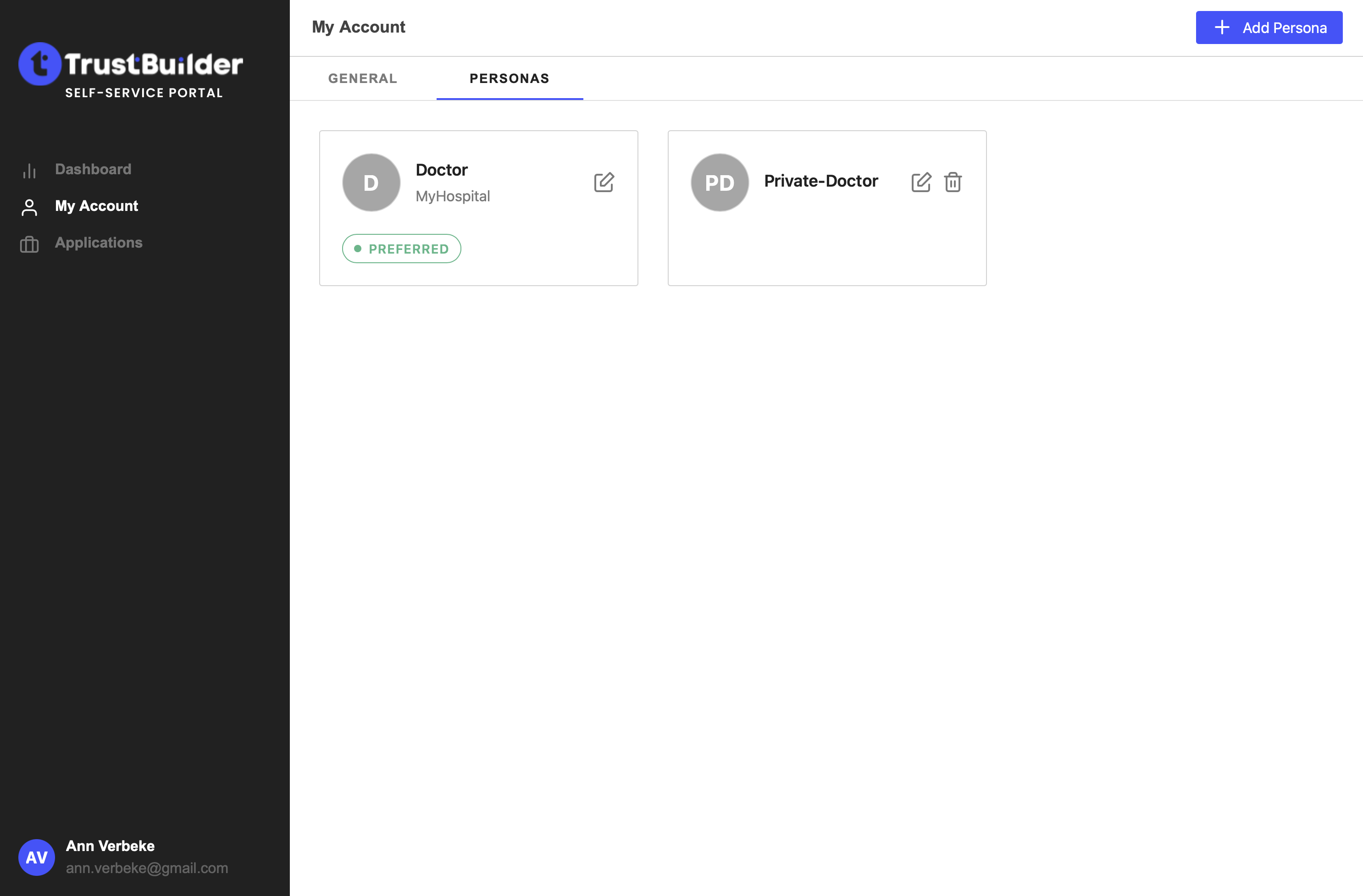Click the Dashboard bar chart icon
The image size is (1363, 896).
[29, 171]
